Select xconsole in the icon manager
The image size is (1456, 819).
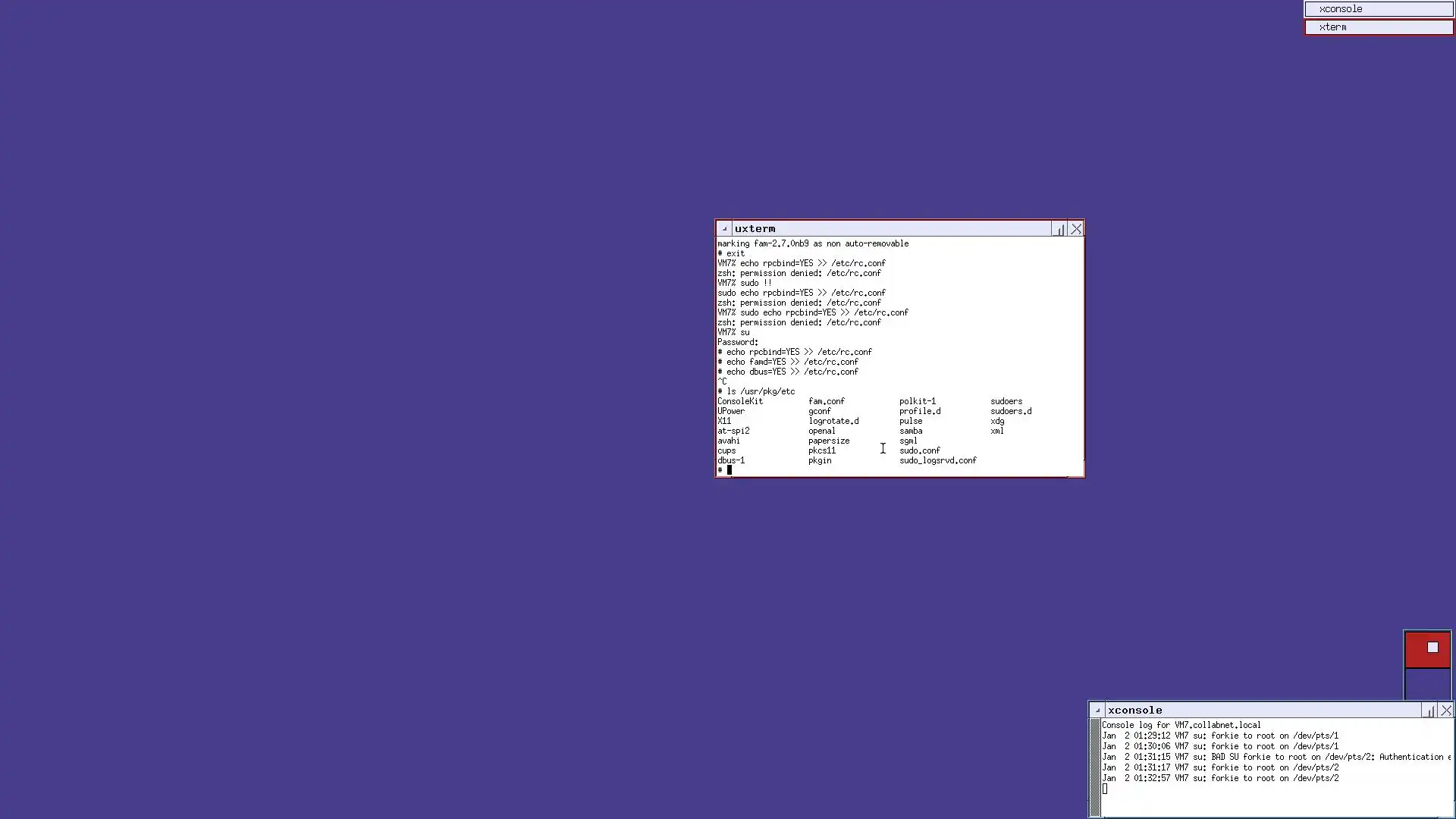pos(1378,9)
